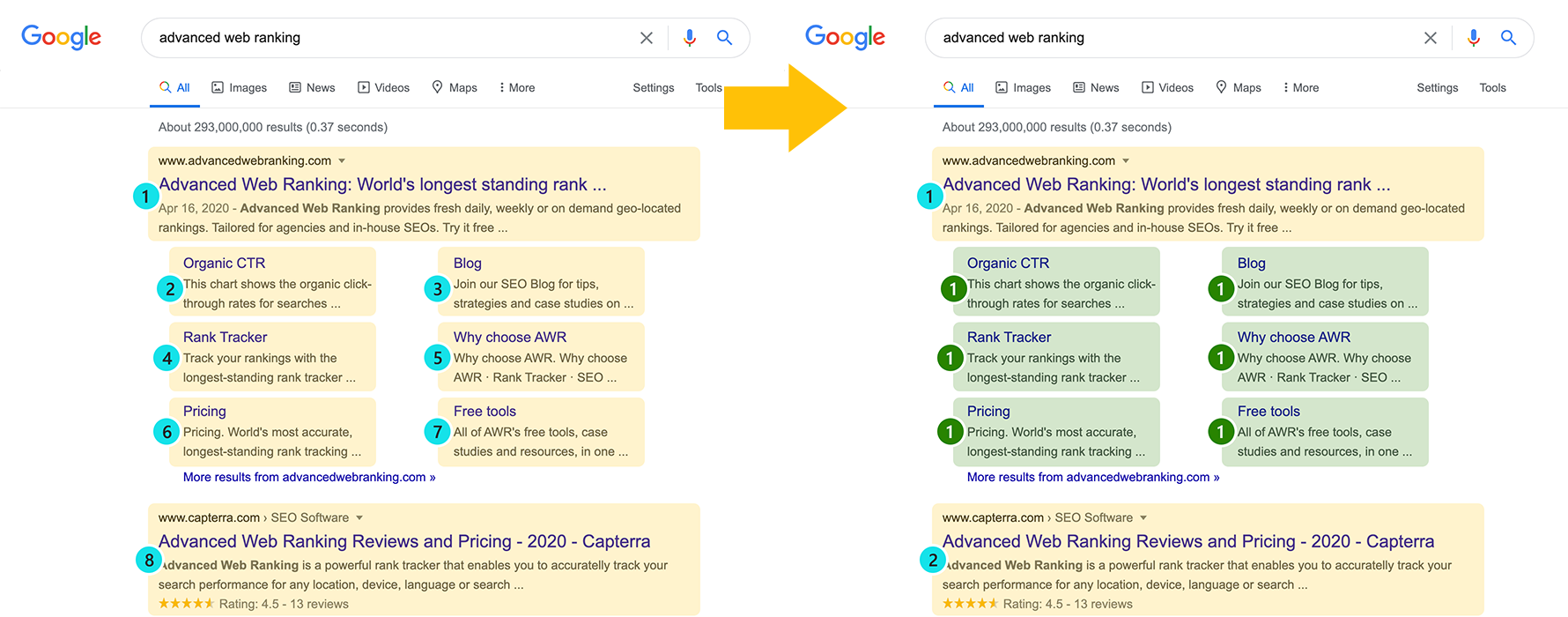Open Videos tab on the right page
This screenshot has height=617, width=1568.
(x=1167, y=87)
